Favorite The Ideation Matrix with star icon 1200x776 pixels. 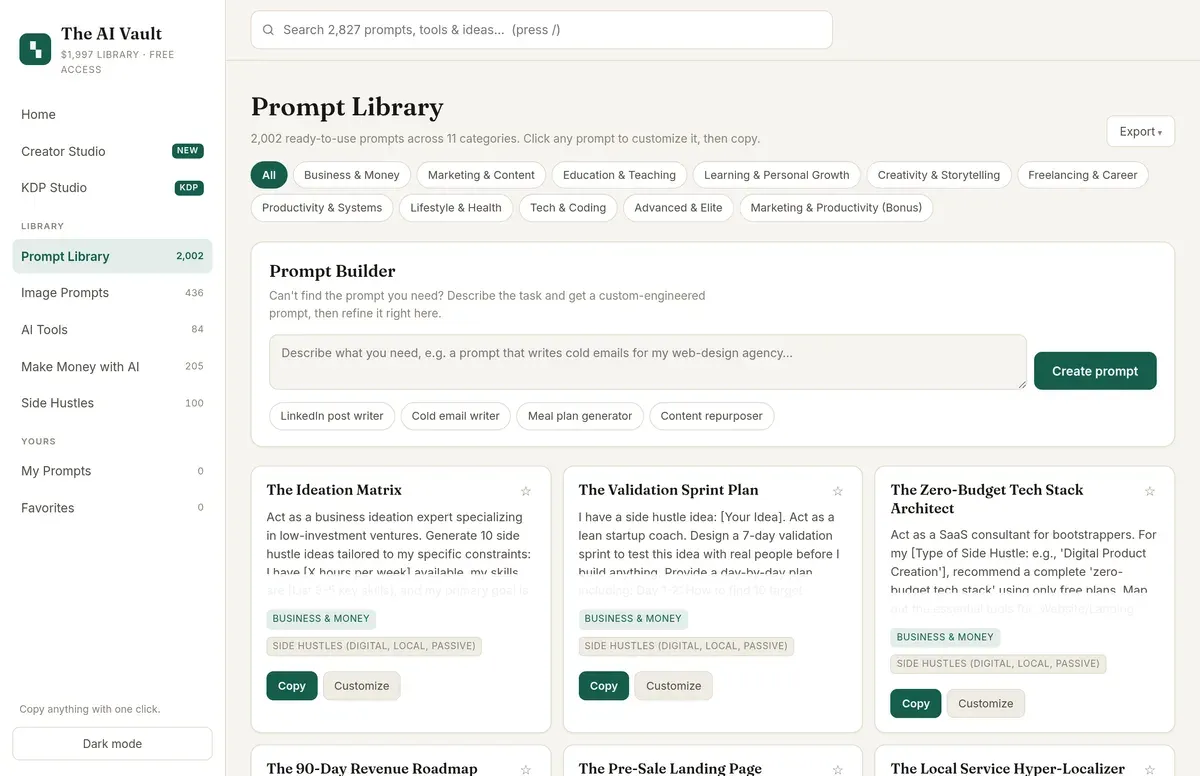click(x=526, y=491)
